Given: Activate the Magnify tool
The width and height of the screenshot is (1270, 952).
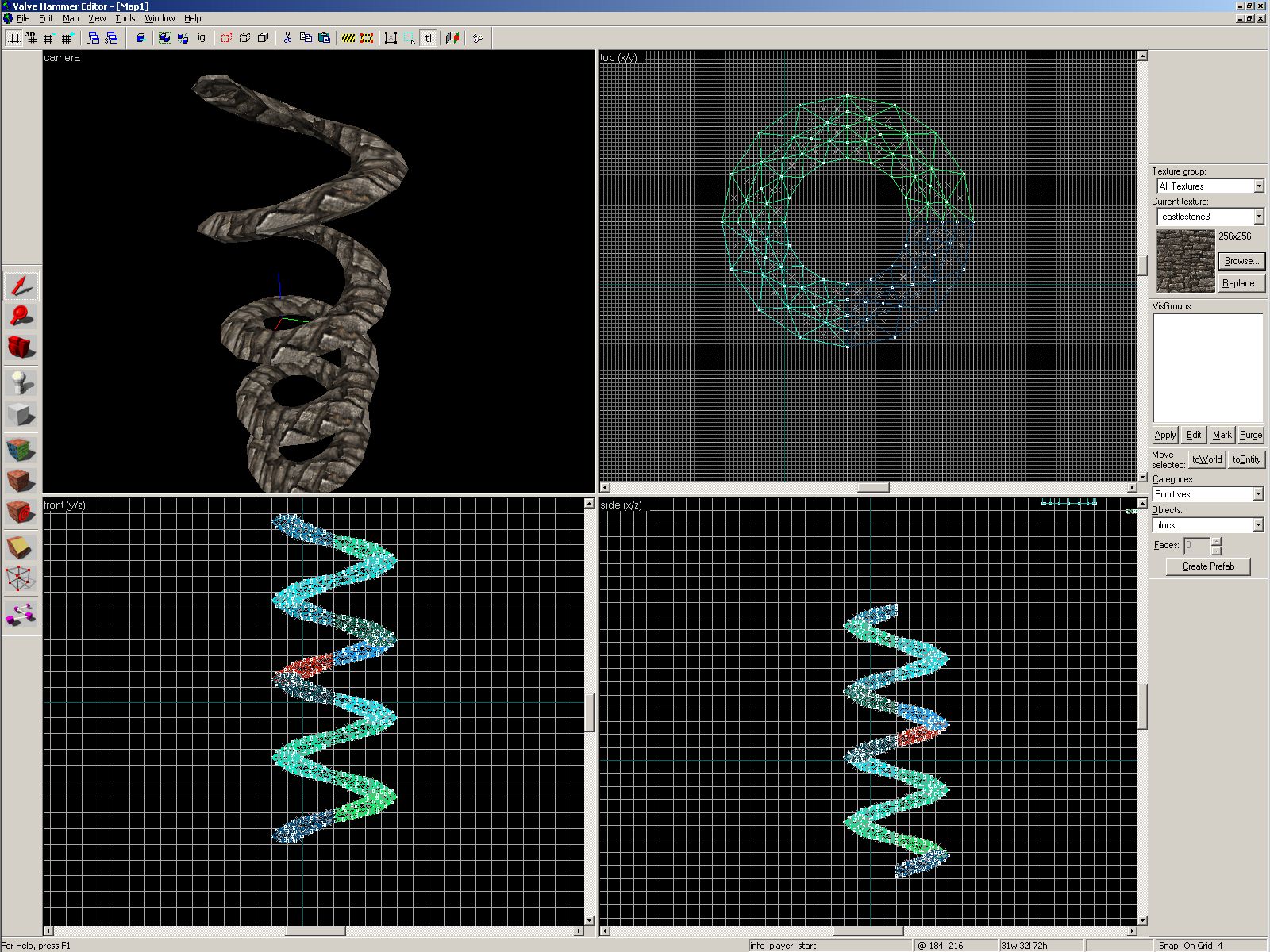Looking at the screenshot, I should click(21, 317).
